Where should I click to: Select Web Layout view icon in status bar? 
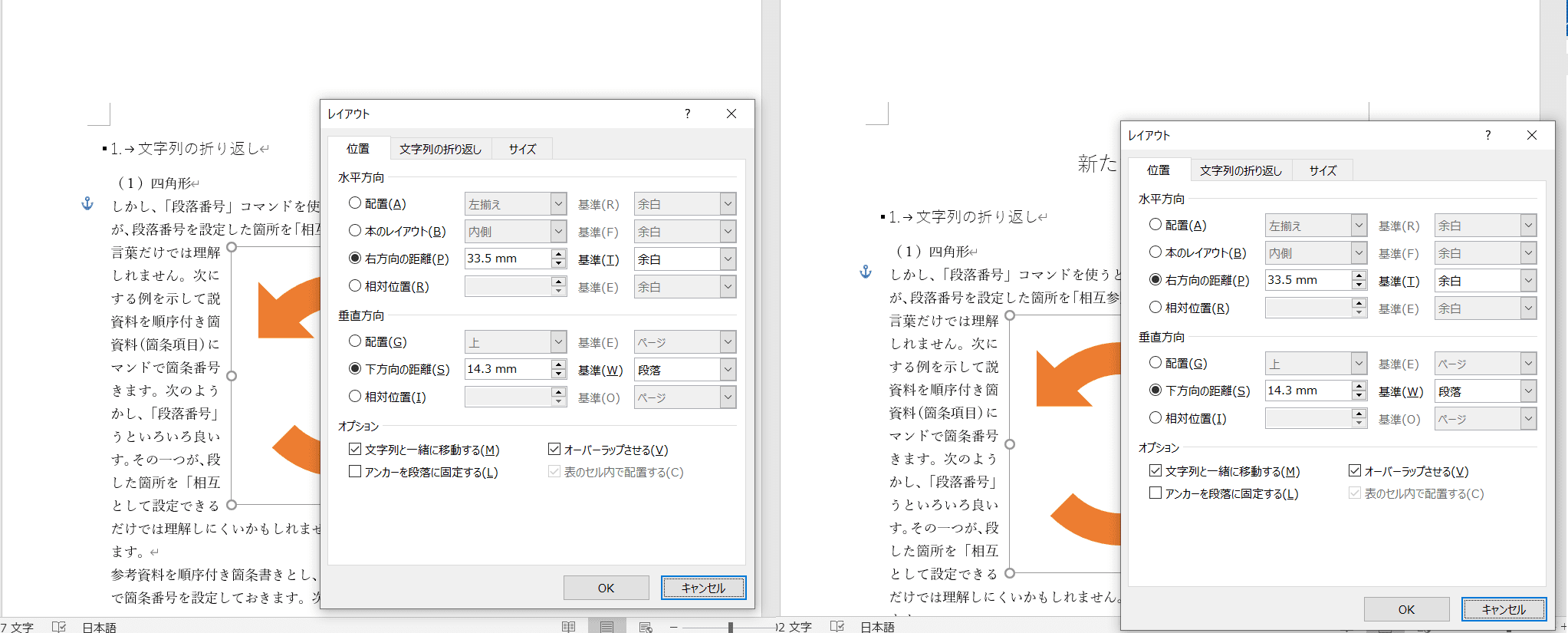pyautogui.click(x=645, y=627)
